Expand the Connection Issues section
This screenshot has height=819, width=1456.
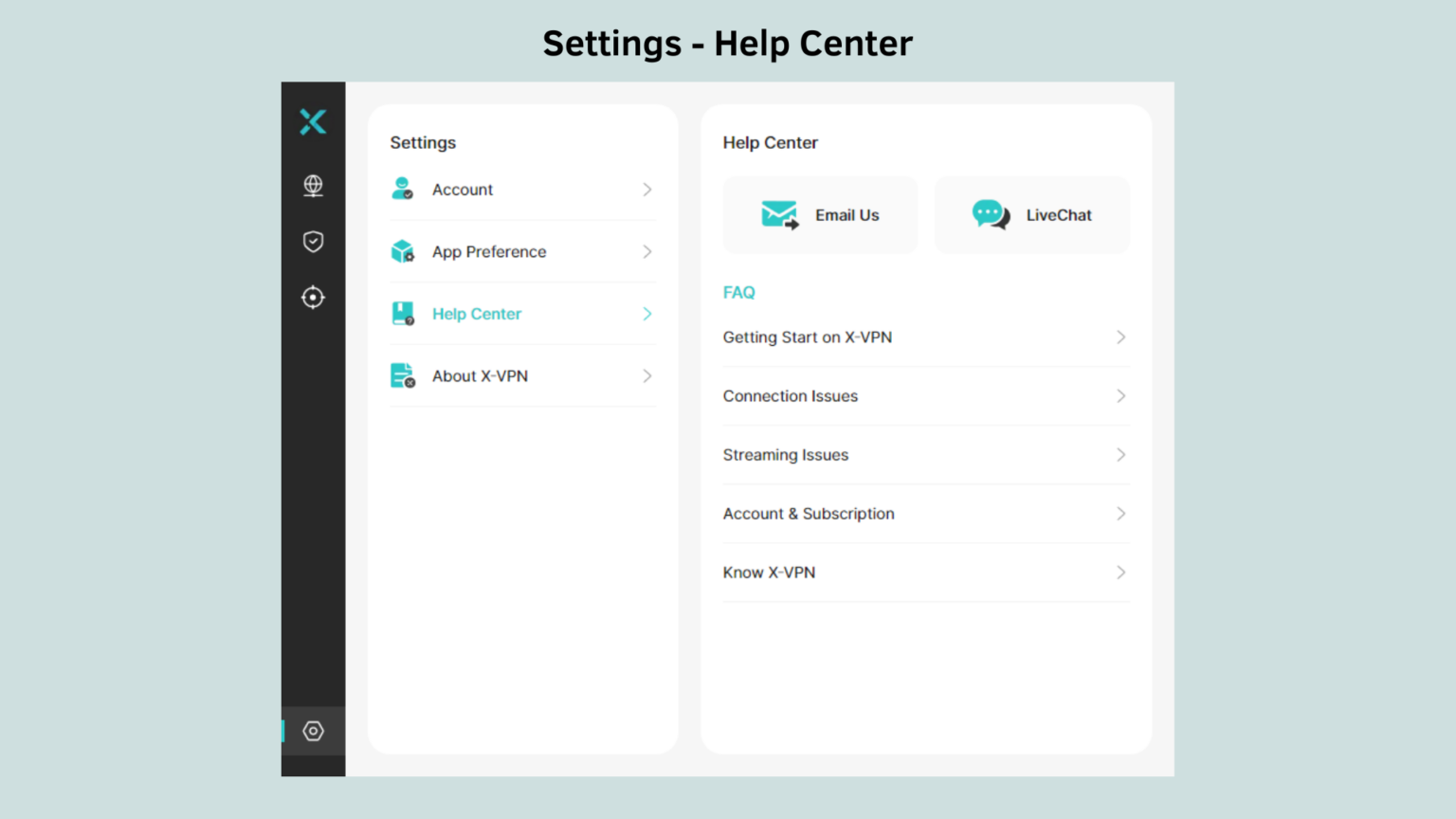pos(925,396)
